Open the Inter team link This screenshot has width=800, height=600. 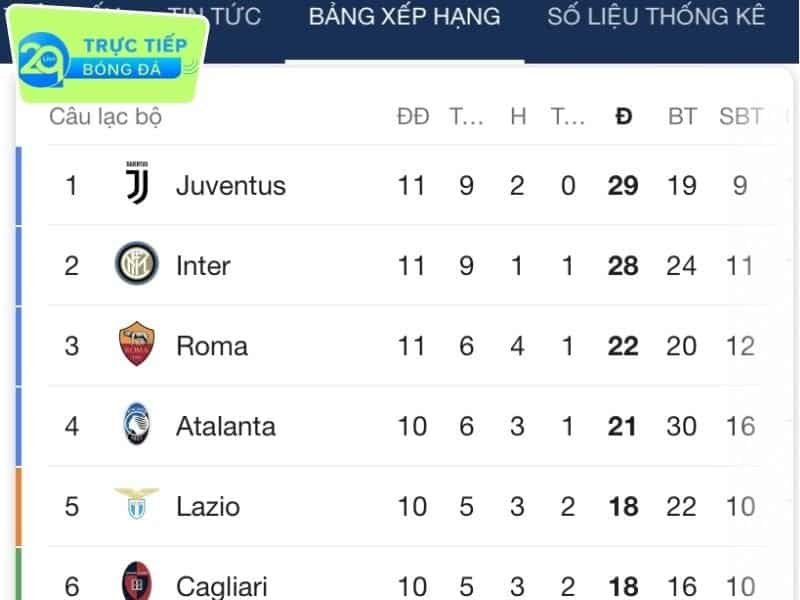tap(203, 265)
